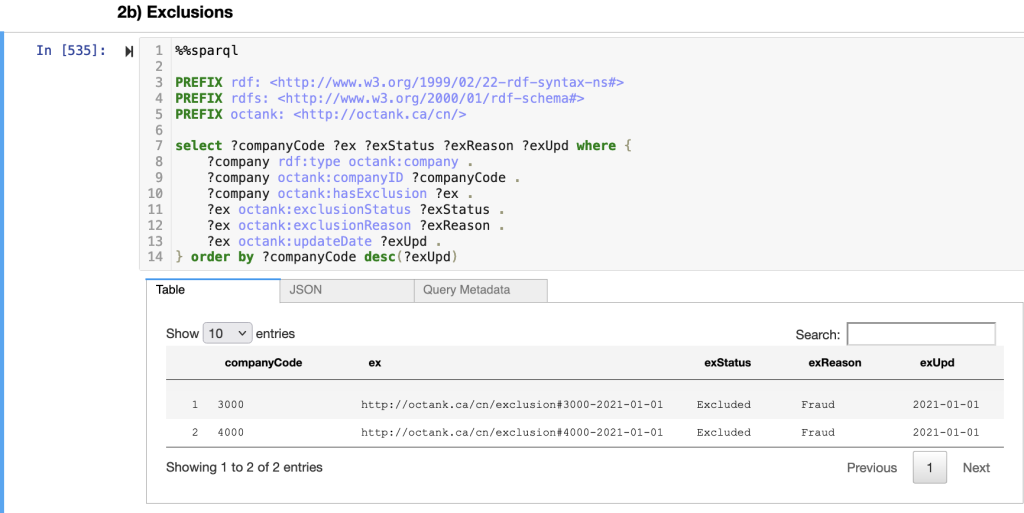This screenshot has width=1024, height=513.
Task: Click the exclusion#3000-2021-01-01 URL cell
Action: coord(512,405)
